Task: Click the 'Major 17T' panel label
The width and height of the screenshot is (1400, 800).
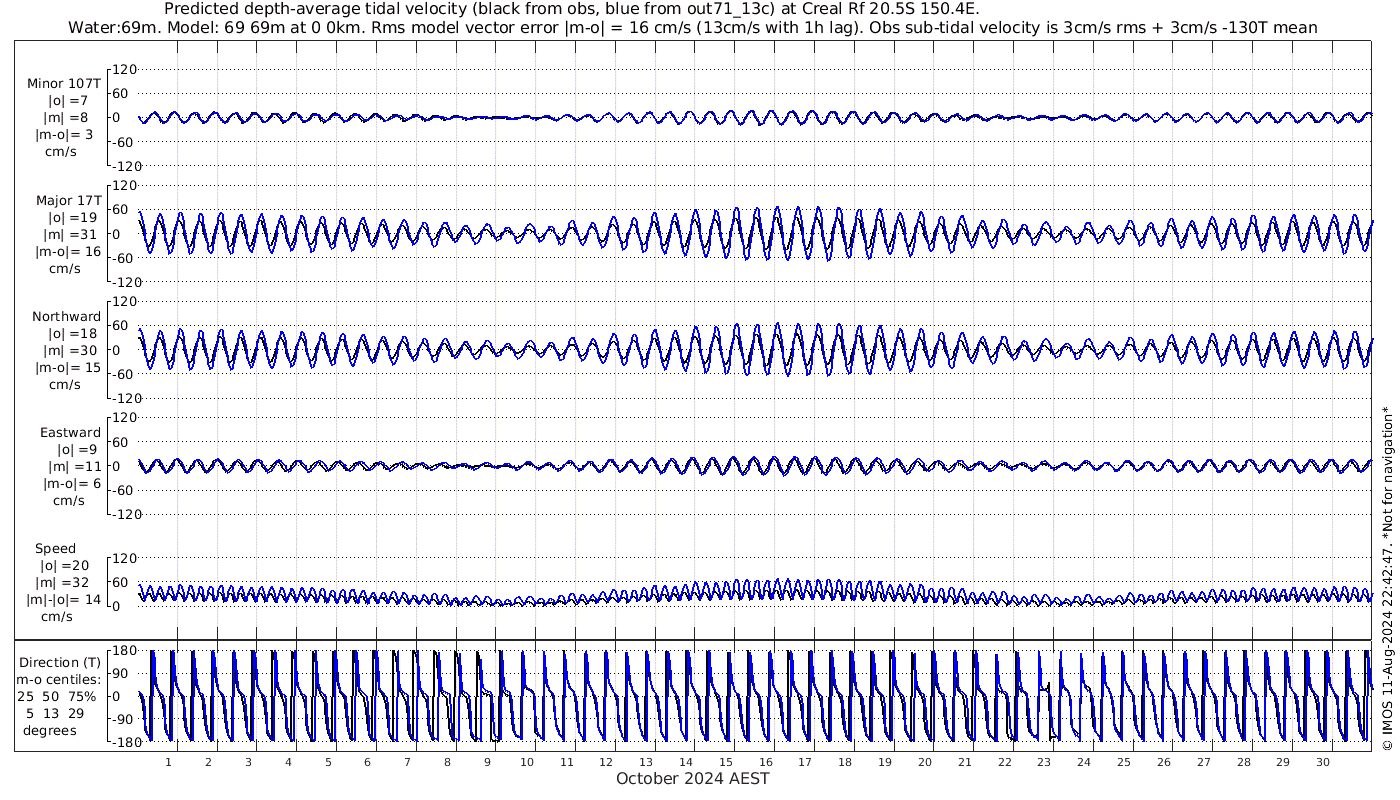Action: [x=68, y=201]
